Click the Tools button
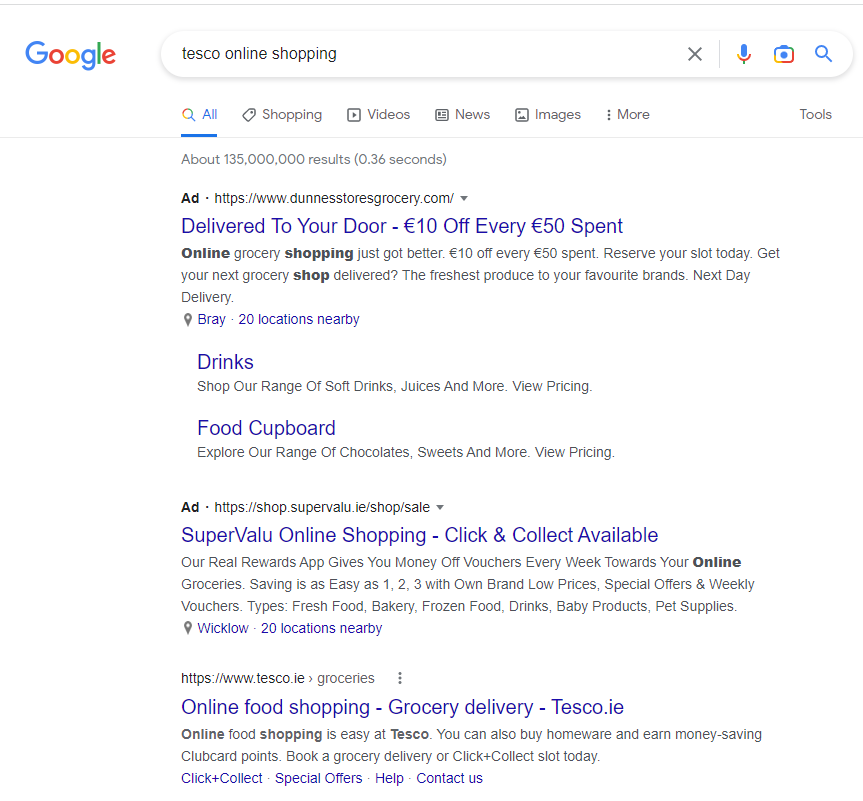The height and width of the screenshot is (801, 863). tap(815, 114)
